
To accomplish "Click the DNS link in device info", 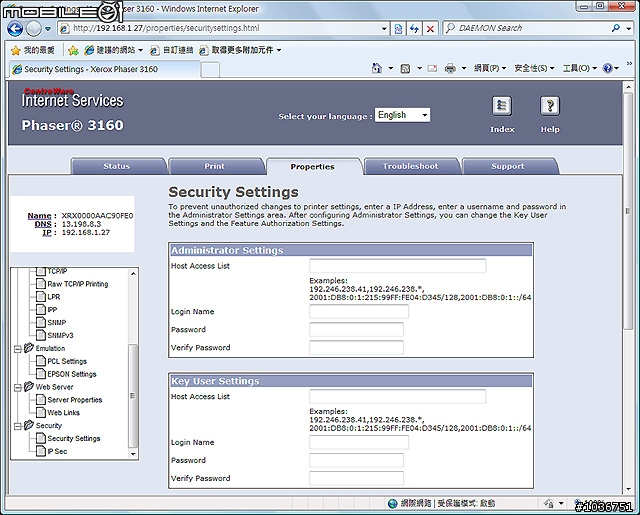I will click(43, 224).
